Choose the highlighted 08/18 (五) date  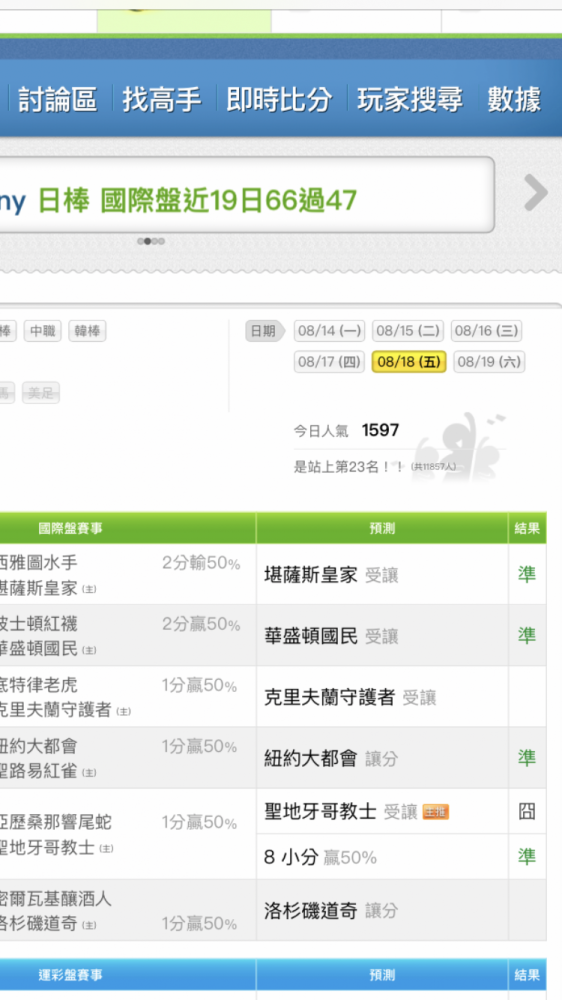[409, 362]
